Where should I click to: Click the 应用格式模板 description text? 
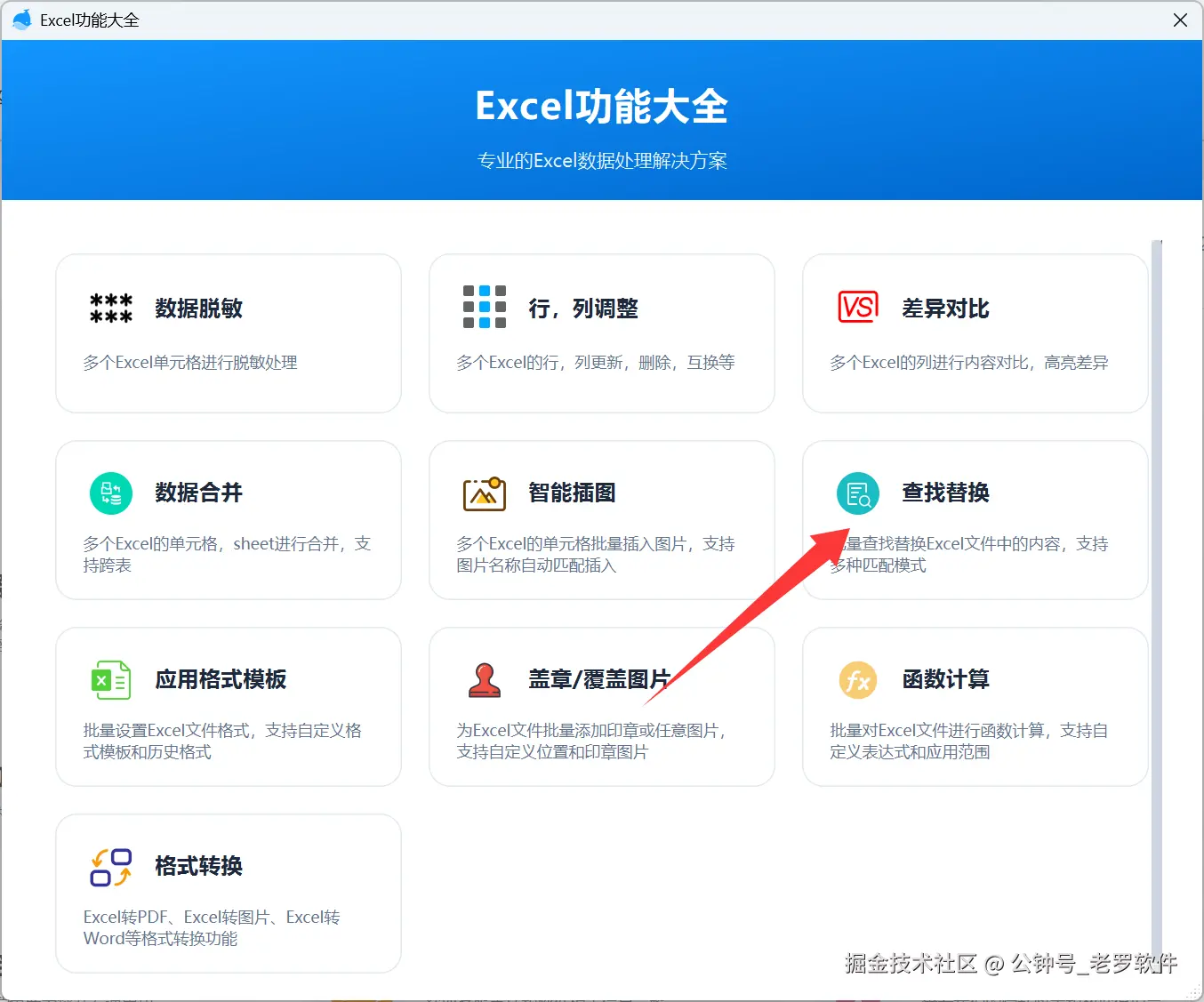(222, 741)
